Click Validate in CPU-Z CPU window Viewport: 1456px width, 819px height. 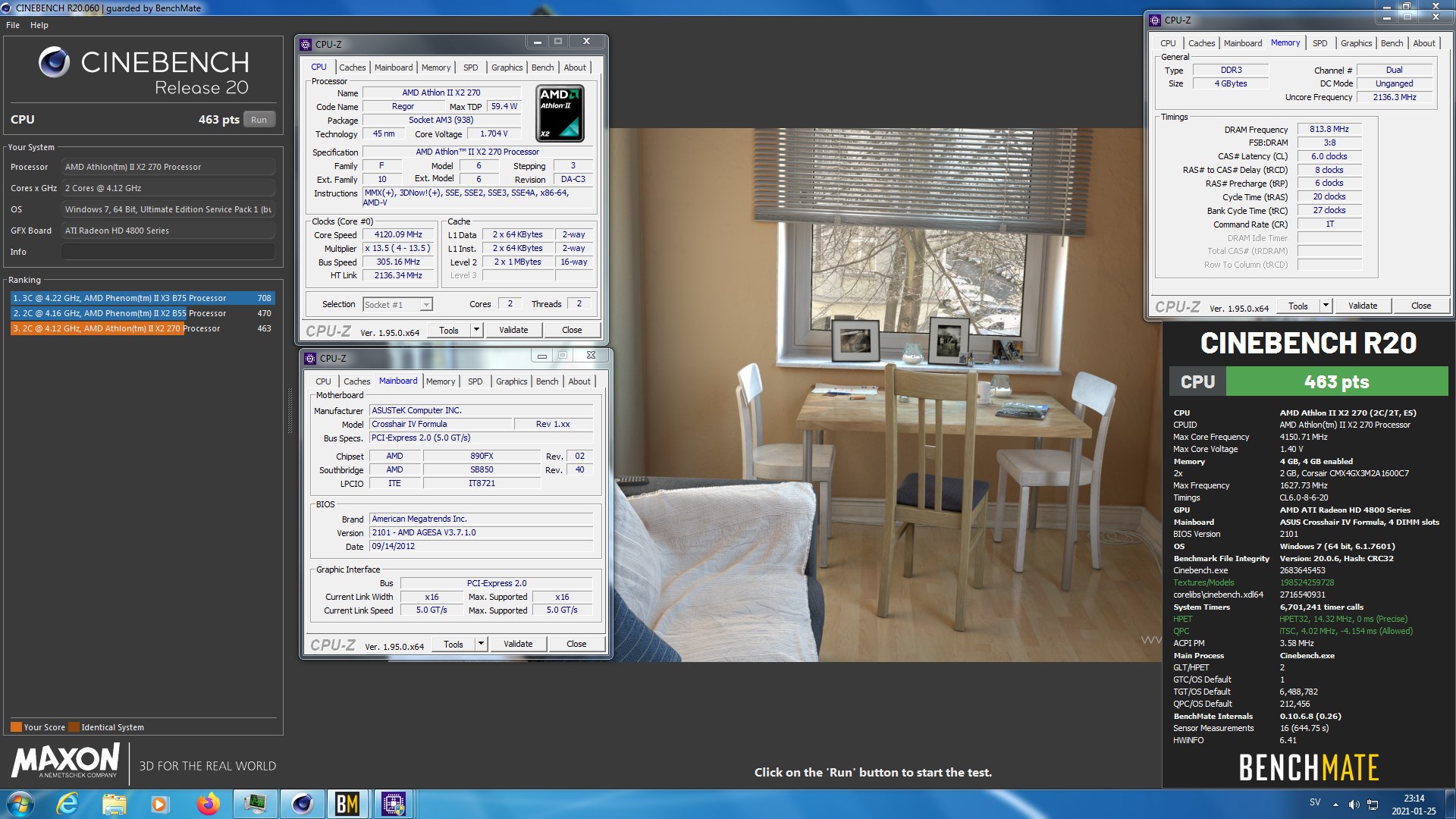point(513,330)
